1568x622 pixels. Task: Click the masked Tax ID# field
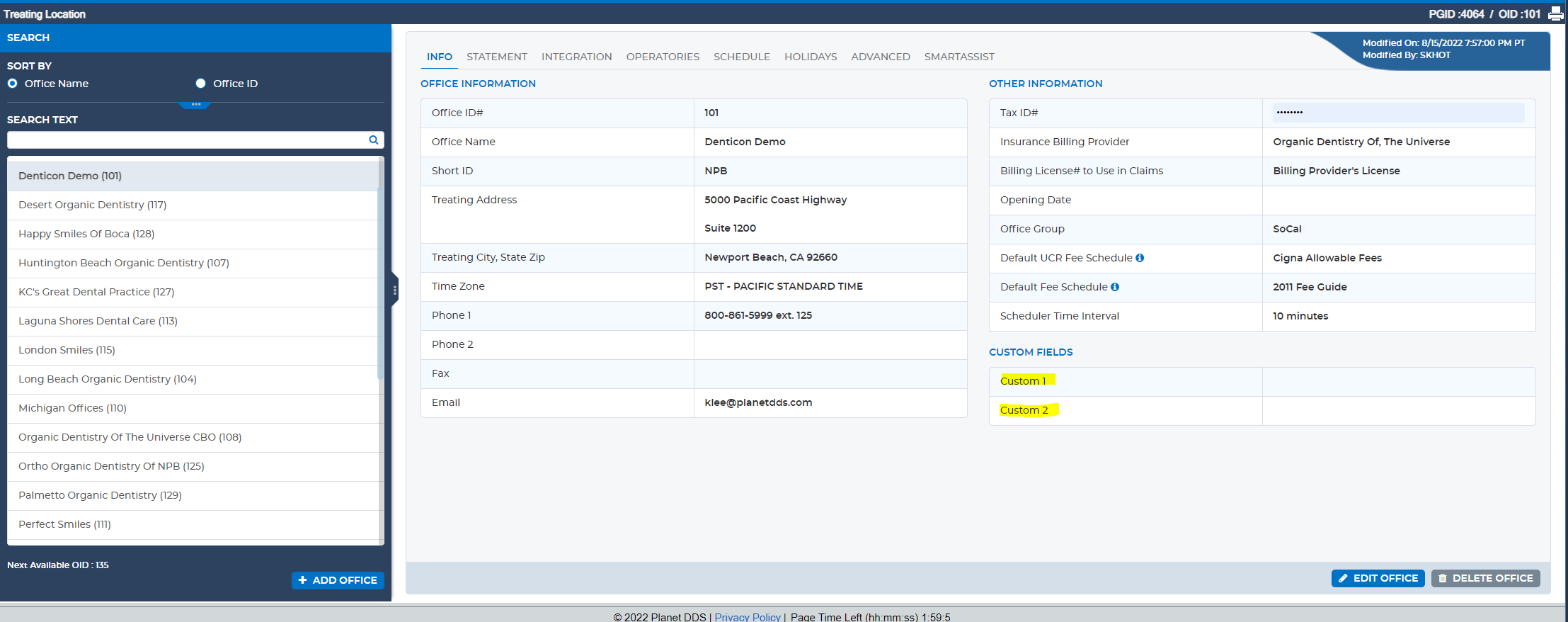click(x=1398, y=113)
